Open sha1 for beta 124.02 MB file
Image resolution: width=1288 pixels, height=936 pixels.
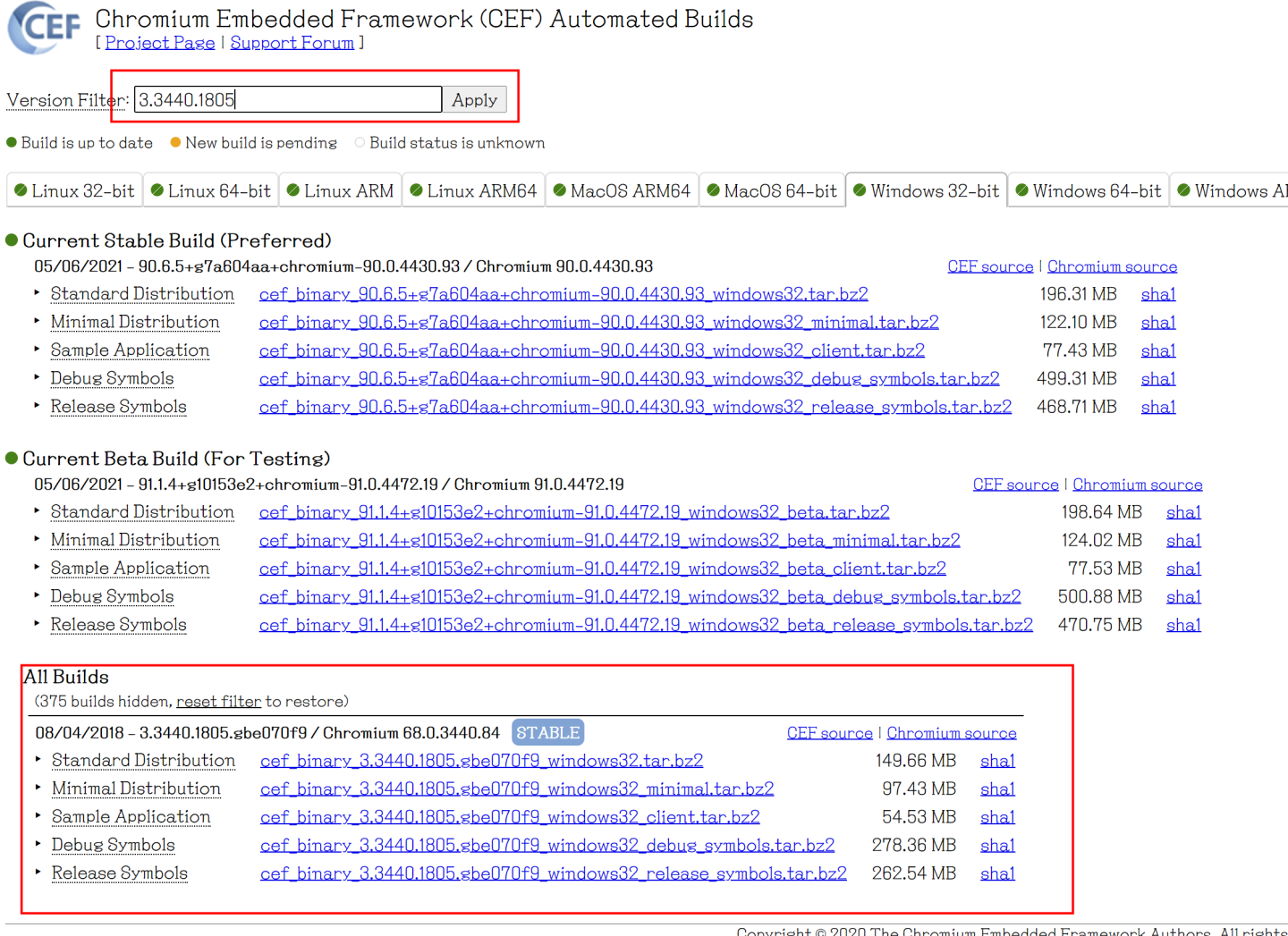tap(1183, 540)
